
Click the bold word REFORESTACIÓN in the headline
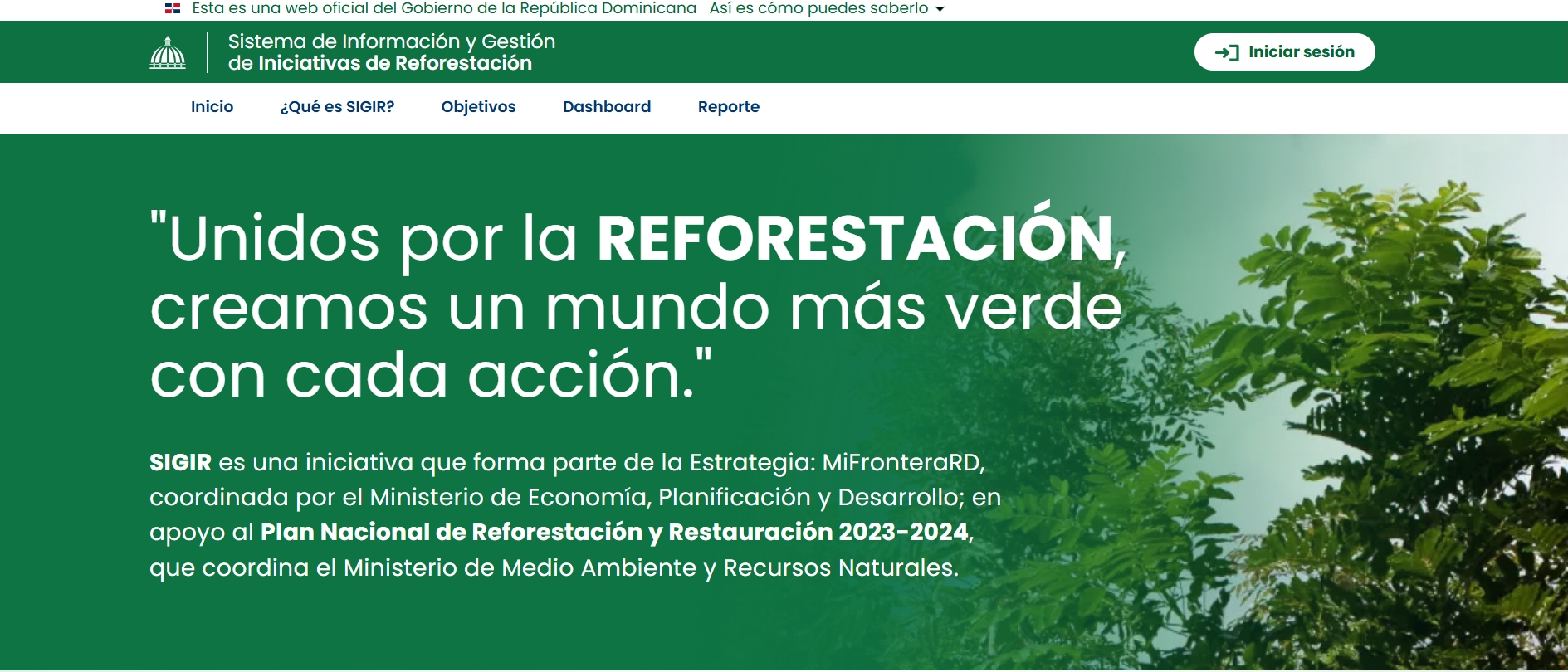click(854, 239)
